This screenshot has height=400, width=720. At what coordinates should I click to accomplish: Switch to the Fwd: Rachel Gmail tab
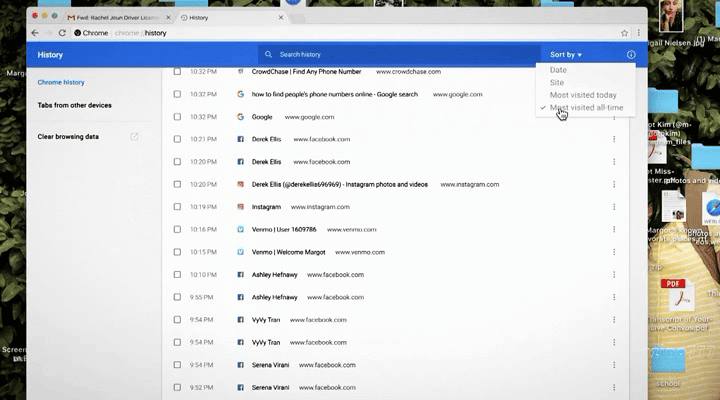[117, 17]
